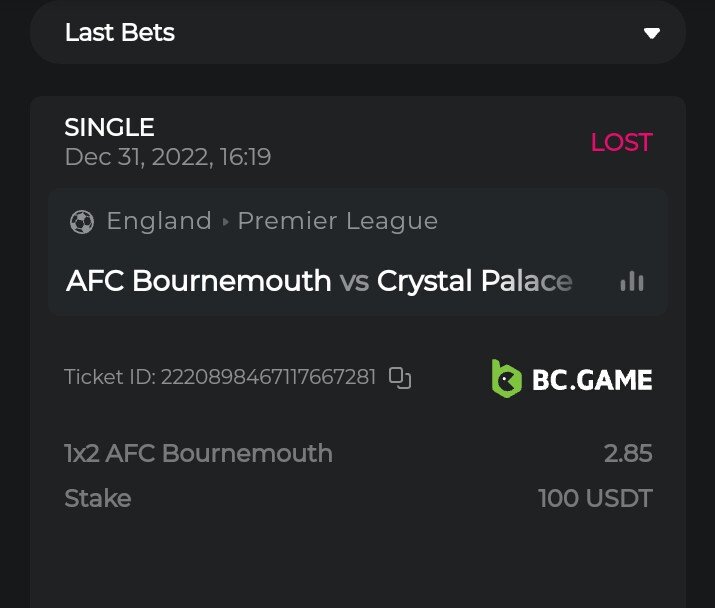Click the 1x2 AFC Bournemouth selection

[198, 453]
